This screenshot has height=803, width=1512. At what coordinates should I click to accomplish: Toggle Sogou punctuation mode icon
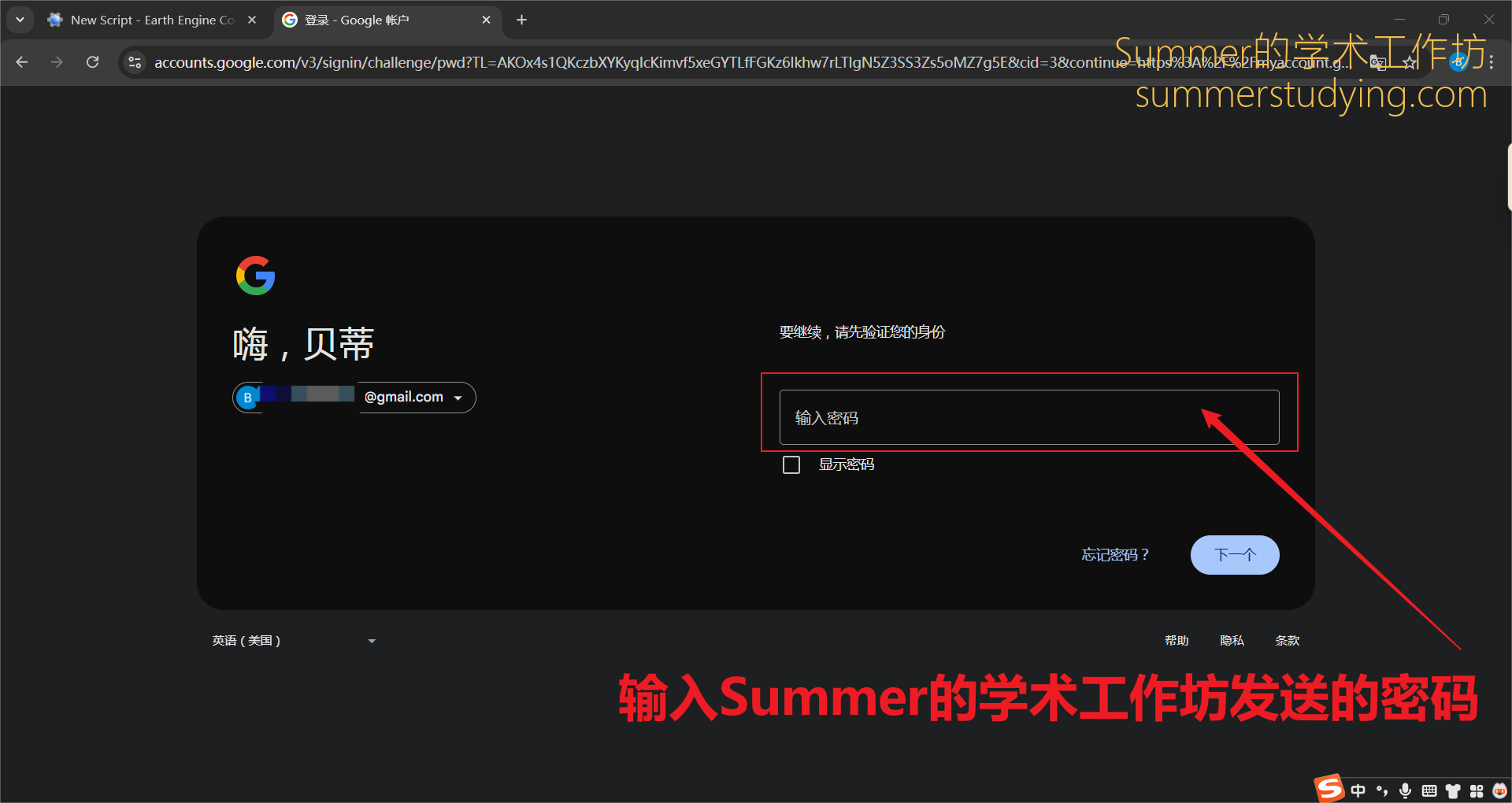[1382, 790]
